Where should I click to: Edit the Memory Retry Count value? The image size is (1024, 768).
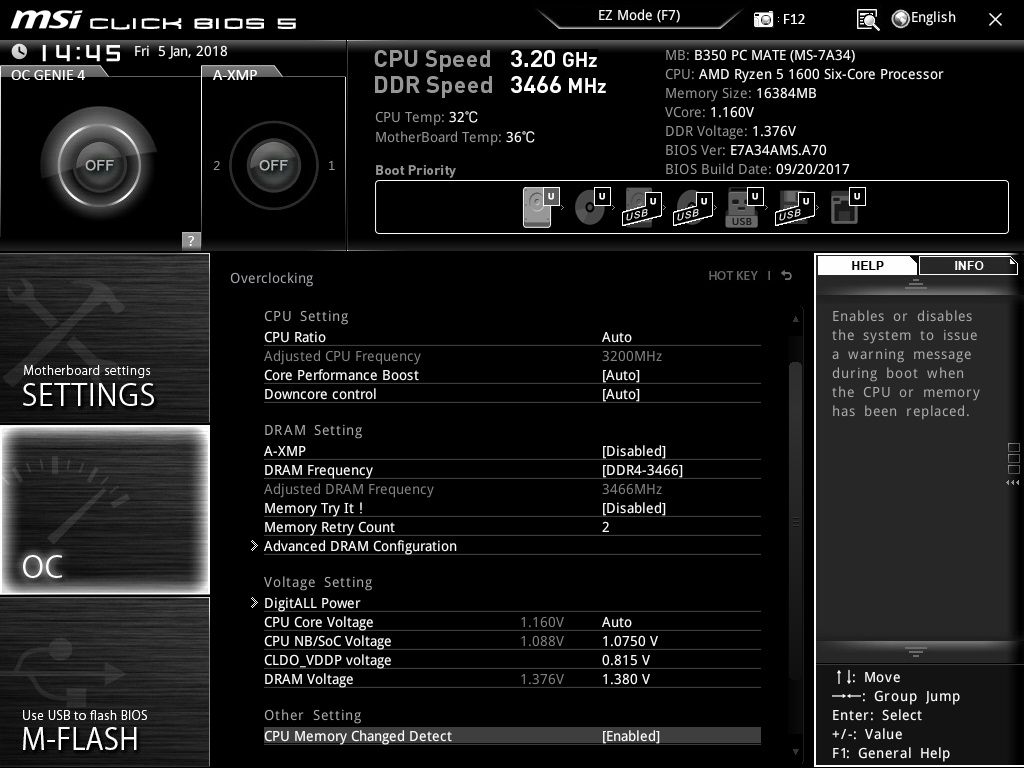(606, 527)
